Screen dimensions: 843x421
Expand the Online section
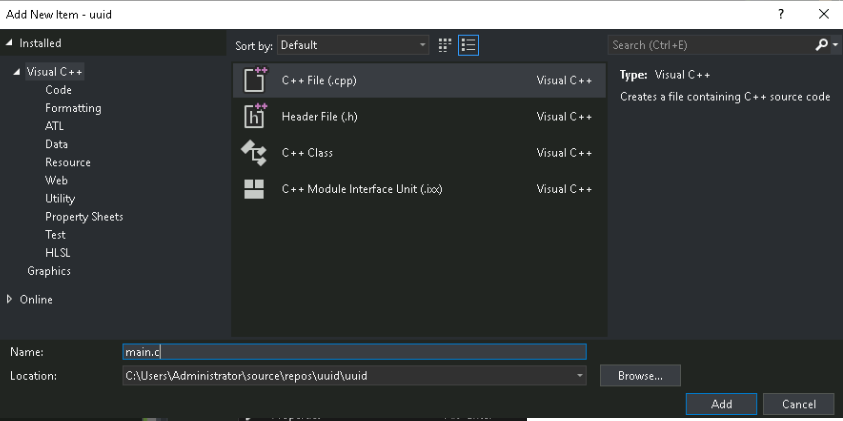pos(9,299)
